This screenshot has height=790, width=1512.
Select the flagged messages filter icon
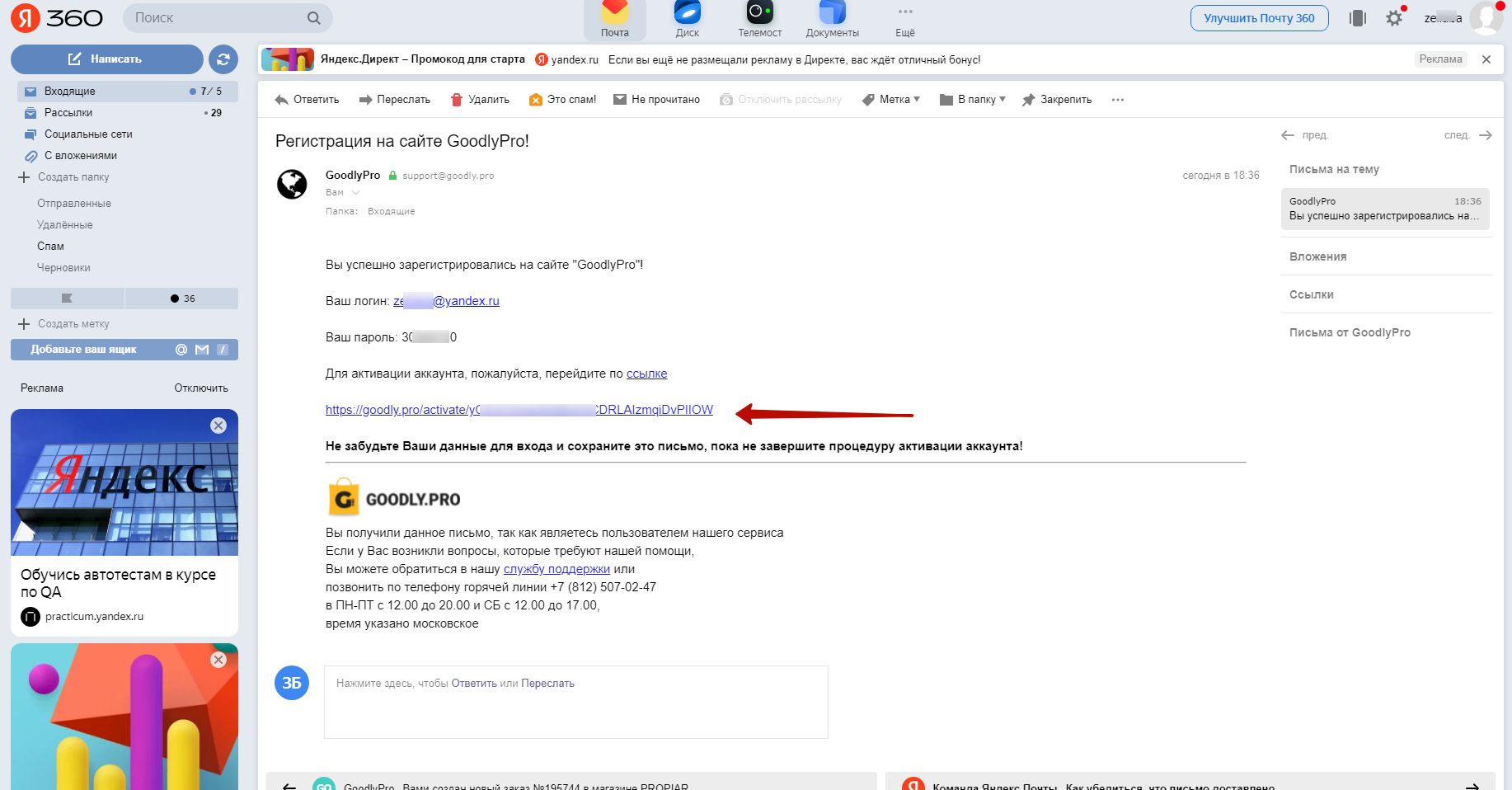click(68, 299)
